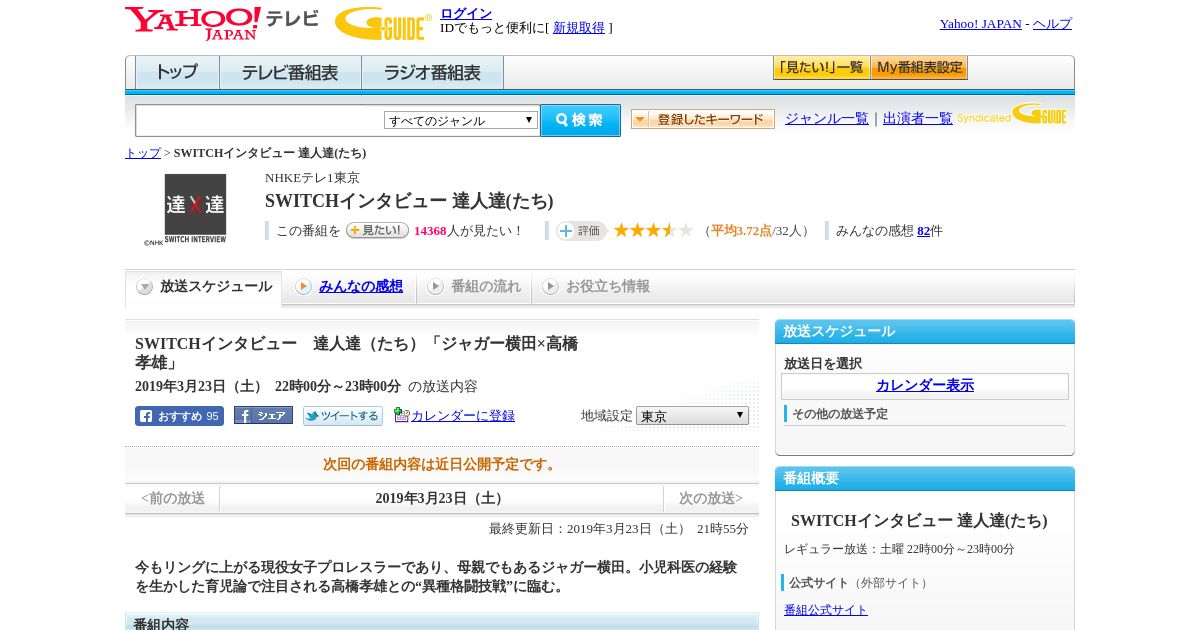
Task: Click the star rating display
Action: point(653,231)
